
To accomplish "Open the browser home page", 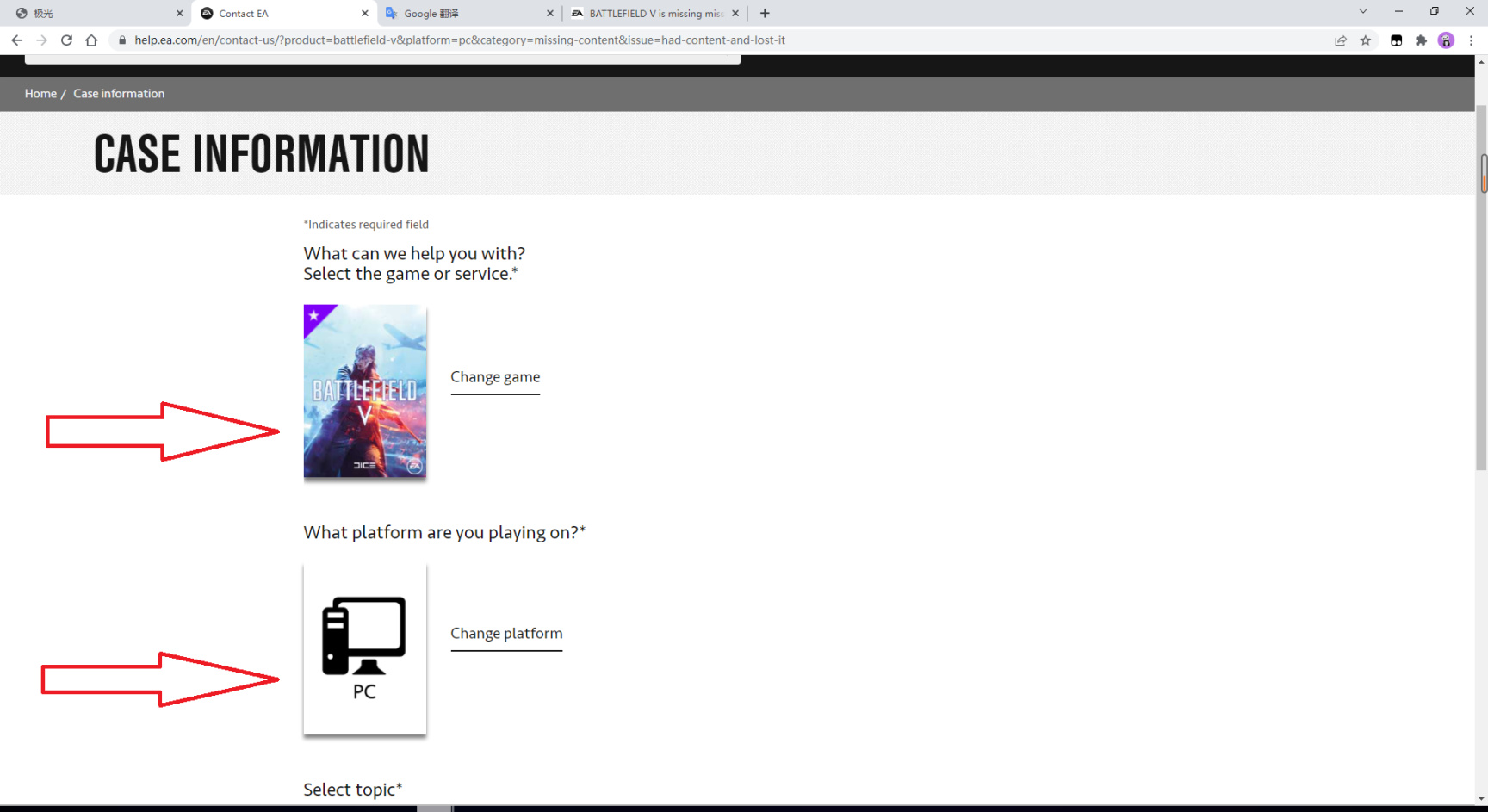I will 91,40.
